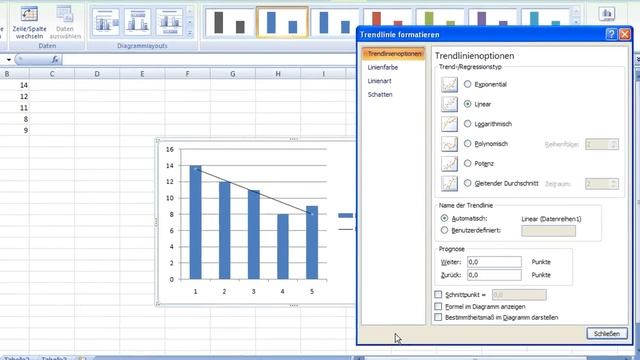Enable Bestimmtheitsmaß im Diagramm darstellen checkbox

438,317
